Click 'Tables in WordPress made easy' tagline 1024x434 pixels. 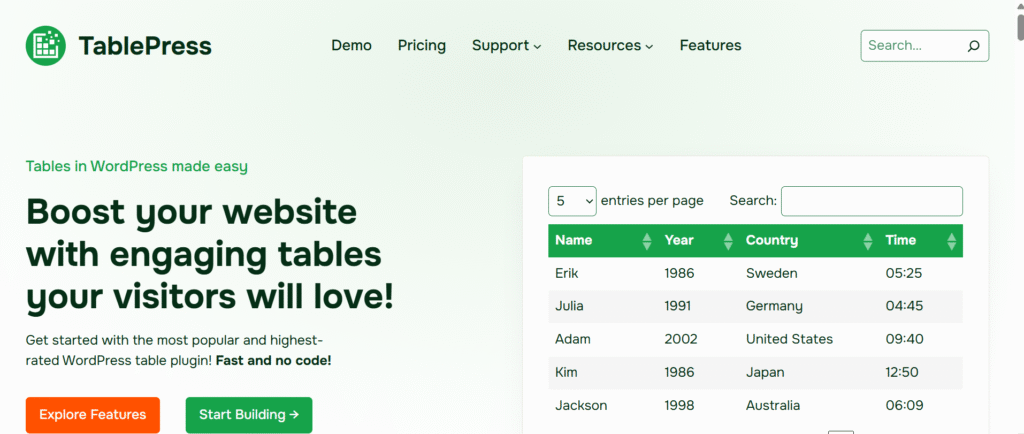(x=136, y=166)
